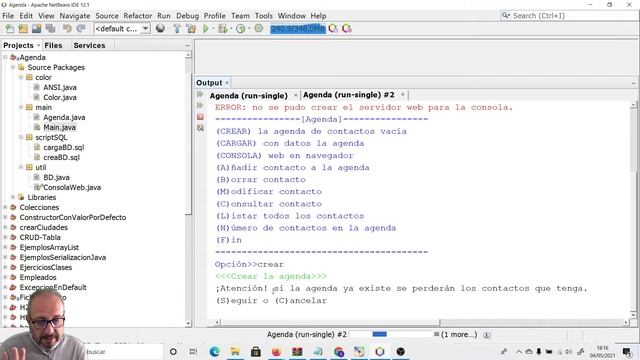Click the Open Project toolbar icon
The width and height of the screenshot is (640, 360).
[37, 29]
